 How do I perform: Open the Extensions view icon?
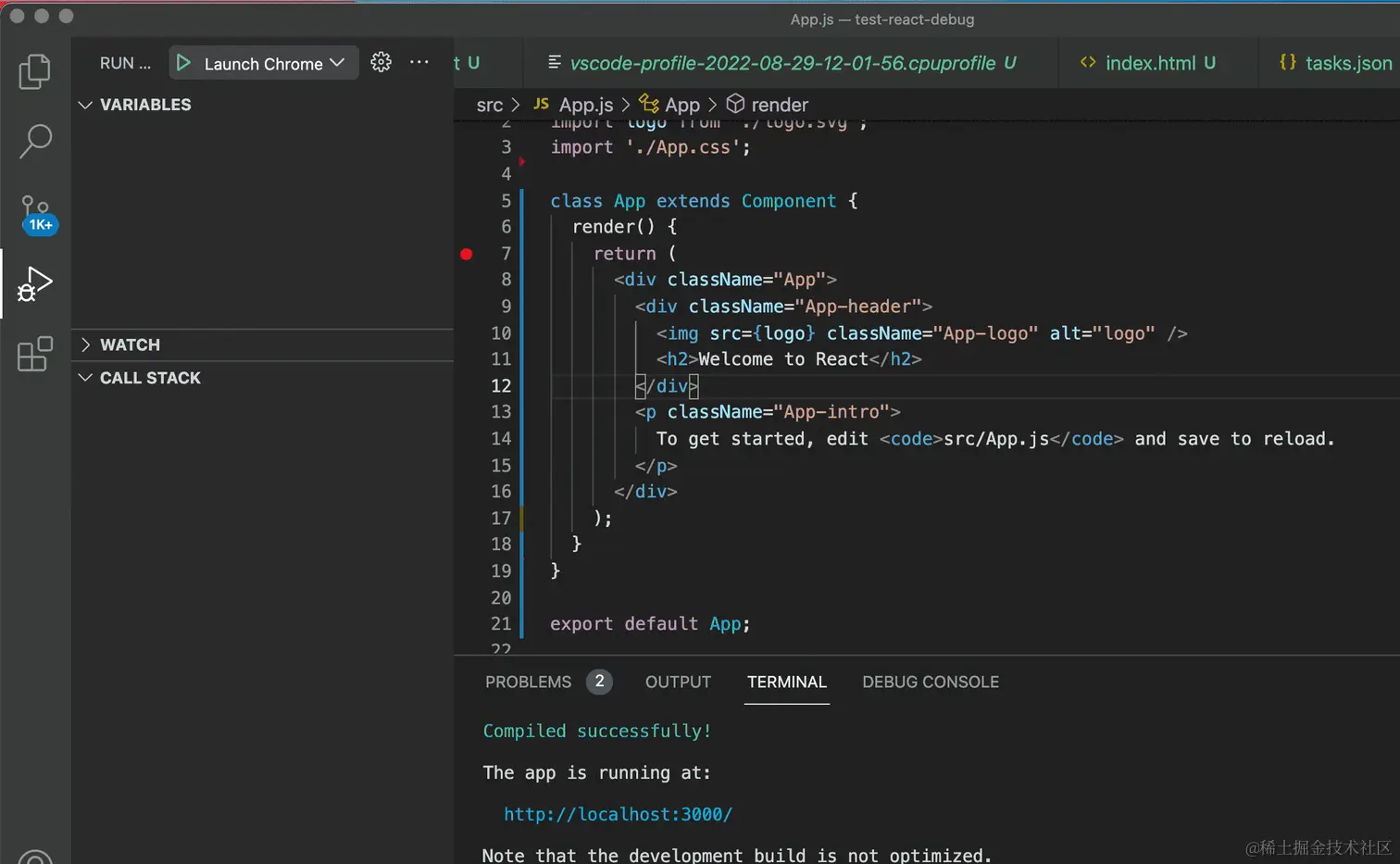click(x=34, y=354)
